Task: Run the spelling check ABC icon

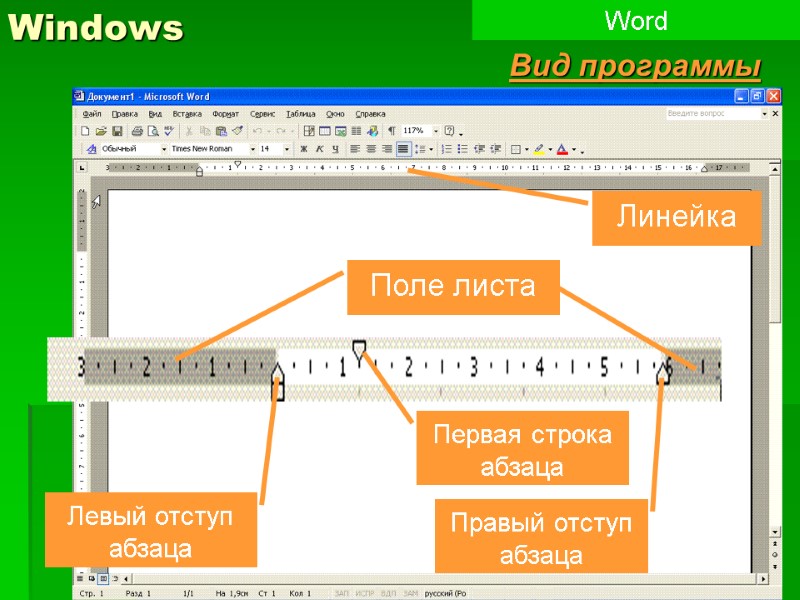Action: 168,131
